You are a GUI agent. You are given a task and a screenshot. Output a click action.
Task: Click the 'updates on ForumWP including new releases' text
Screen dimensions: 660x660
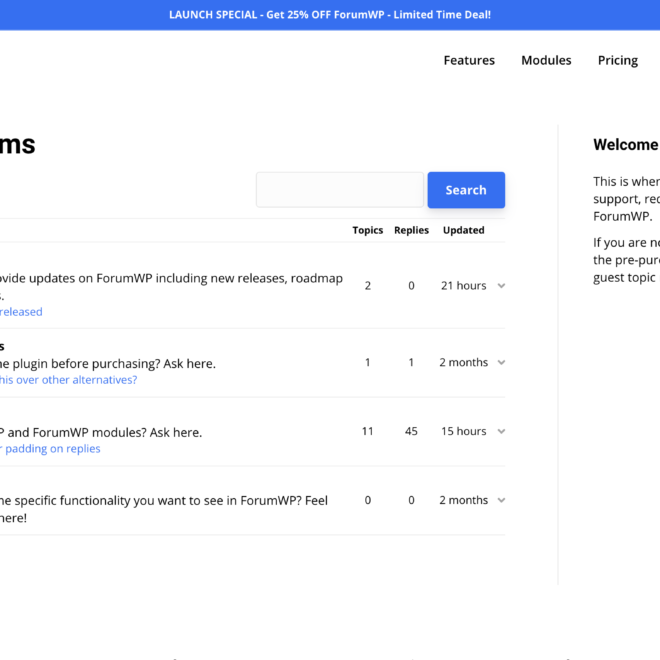click(x=157, y=279)
